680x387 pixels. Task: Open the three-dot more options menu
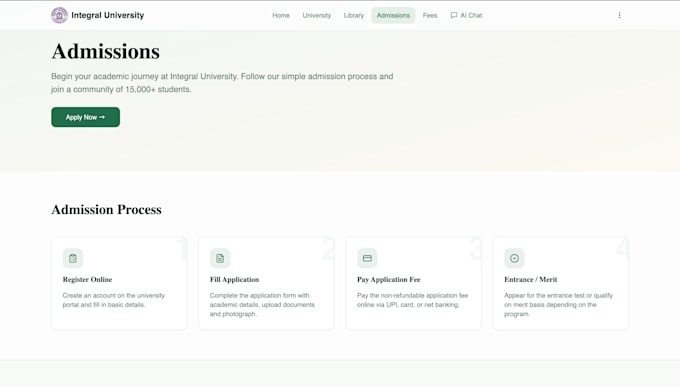(x=619, y=15)
